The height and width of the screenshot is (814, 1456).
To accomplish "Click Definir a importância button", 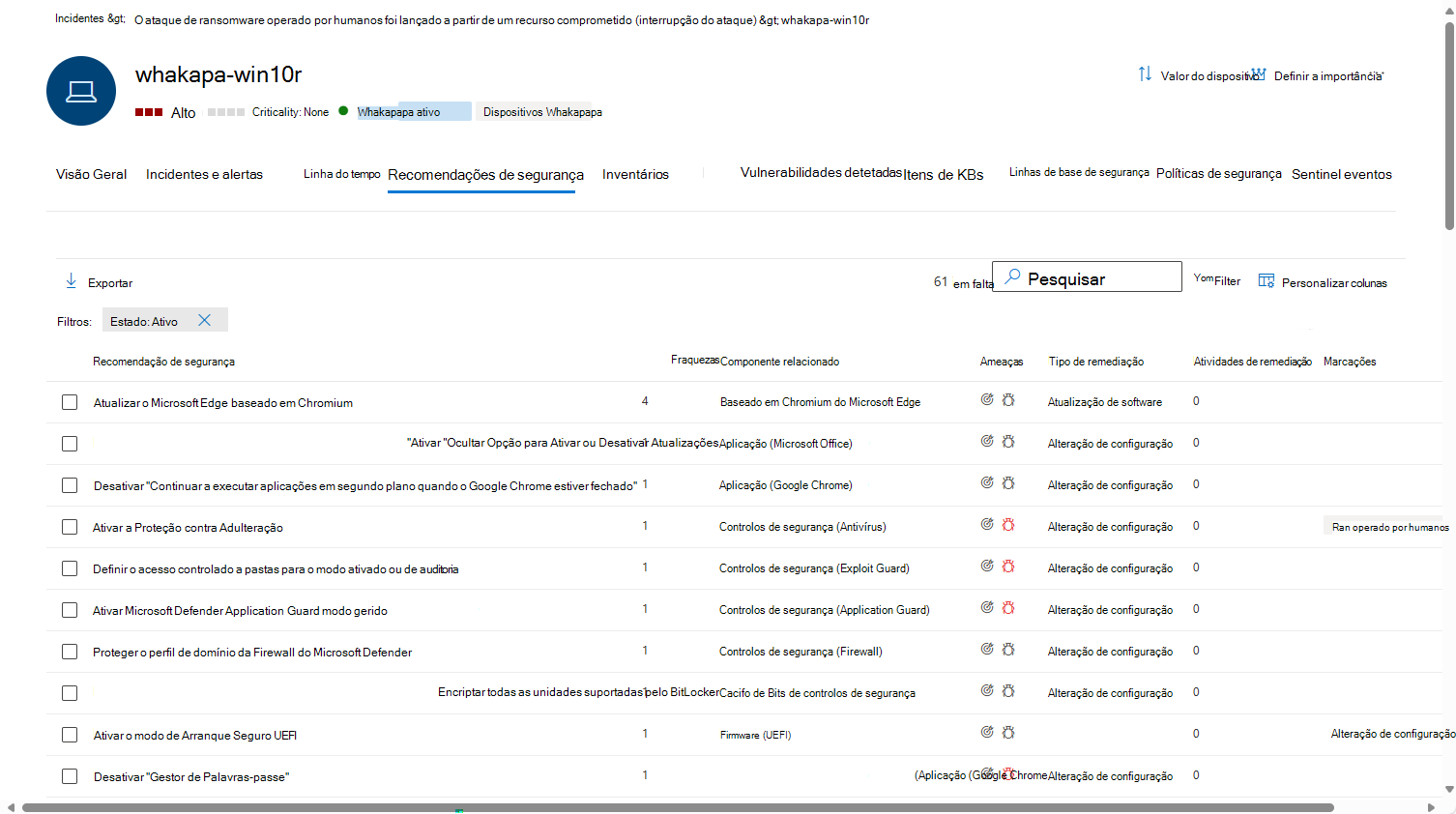I will [x=1318, y=75].
